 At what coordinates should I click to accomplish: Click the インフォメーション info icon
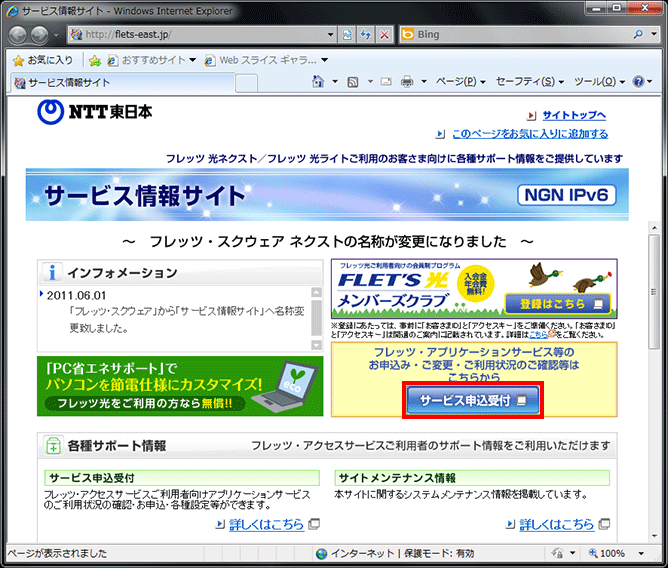[52, 272]
